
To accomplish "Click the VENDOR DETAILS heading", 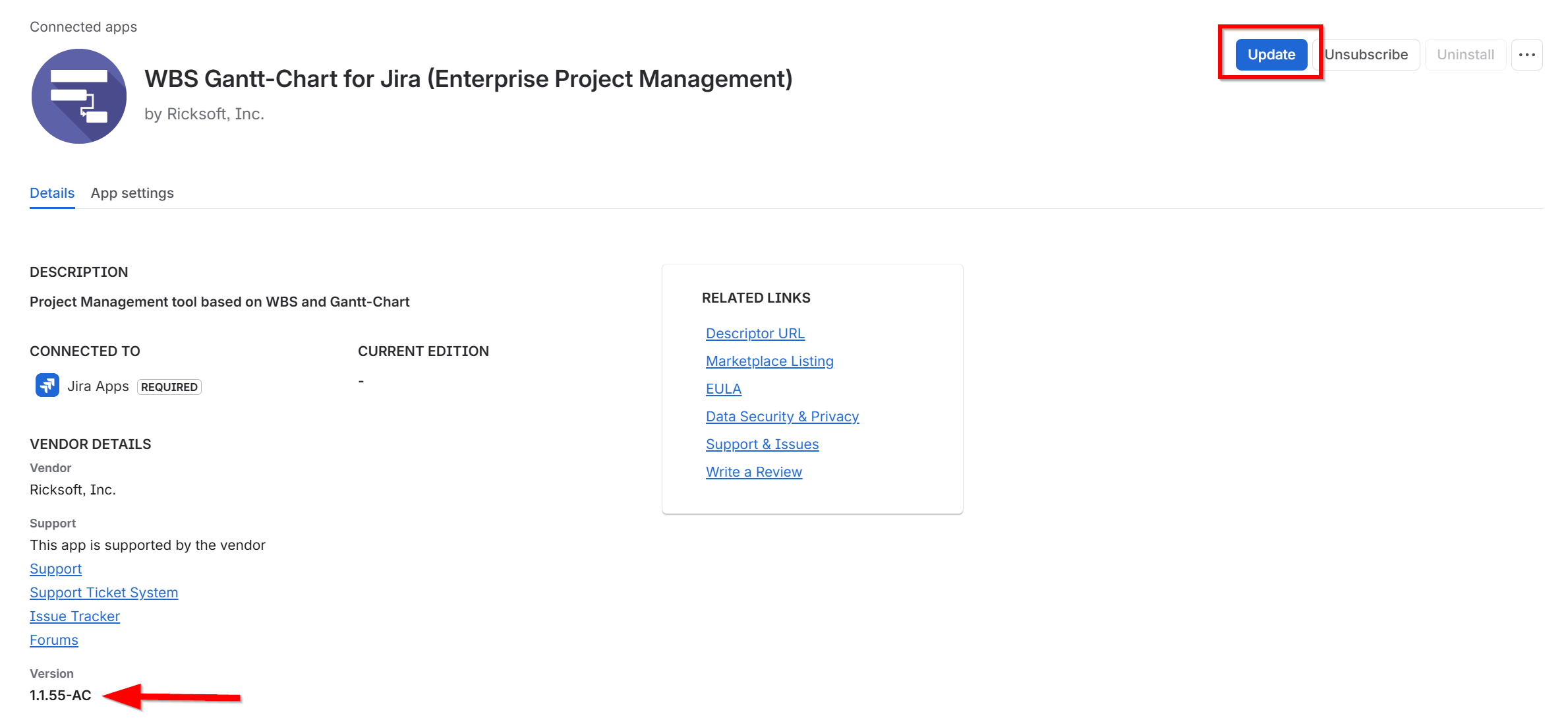I will (90, 444).
